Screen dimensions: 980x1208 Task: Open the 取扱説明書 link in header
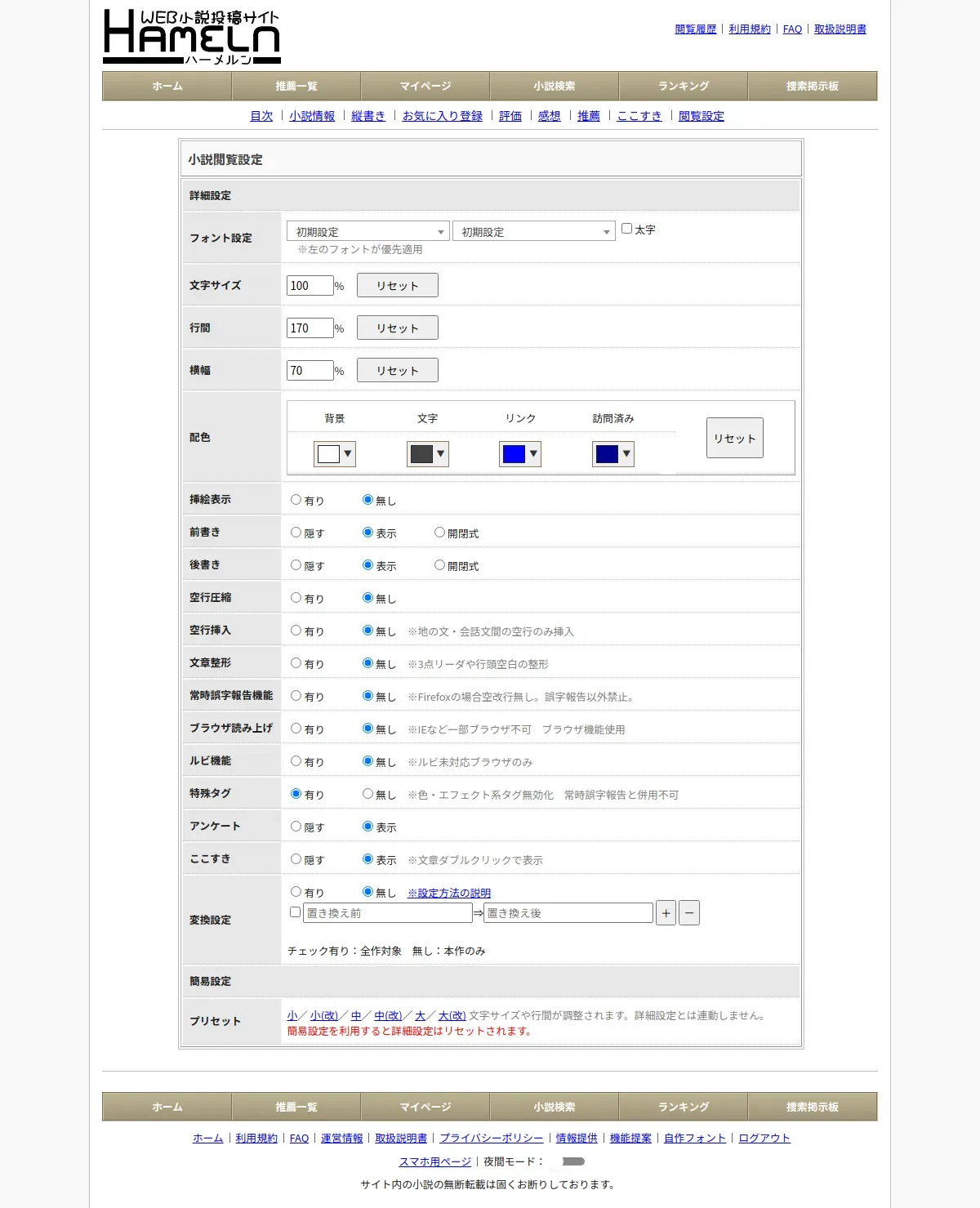click(x=840, y=29)
